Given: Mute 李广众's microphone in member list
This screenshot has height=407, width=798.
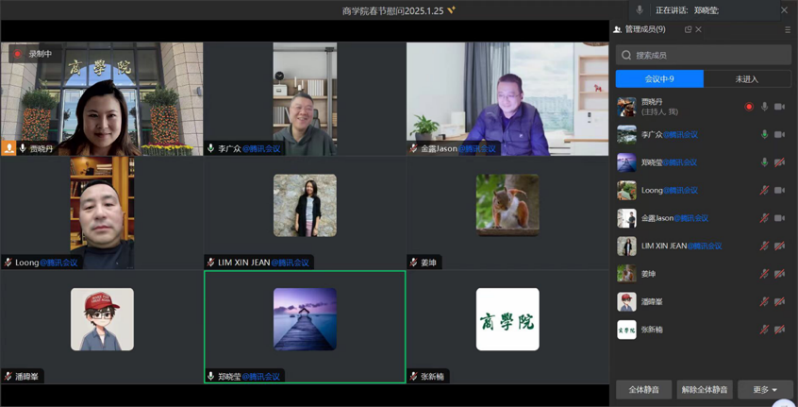Looking at the screenshot, I should tap(765, 134).
